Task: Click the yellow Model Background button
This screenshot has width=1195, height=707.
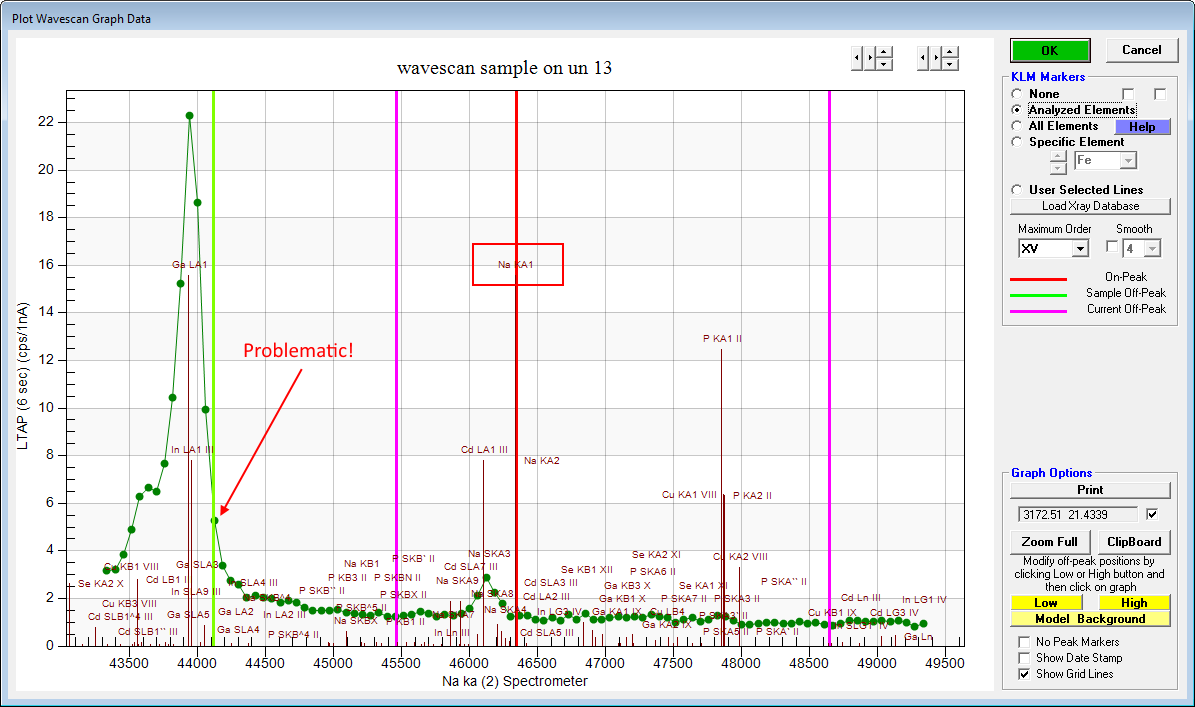Action: tap(1090, 619)
